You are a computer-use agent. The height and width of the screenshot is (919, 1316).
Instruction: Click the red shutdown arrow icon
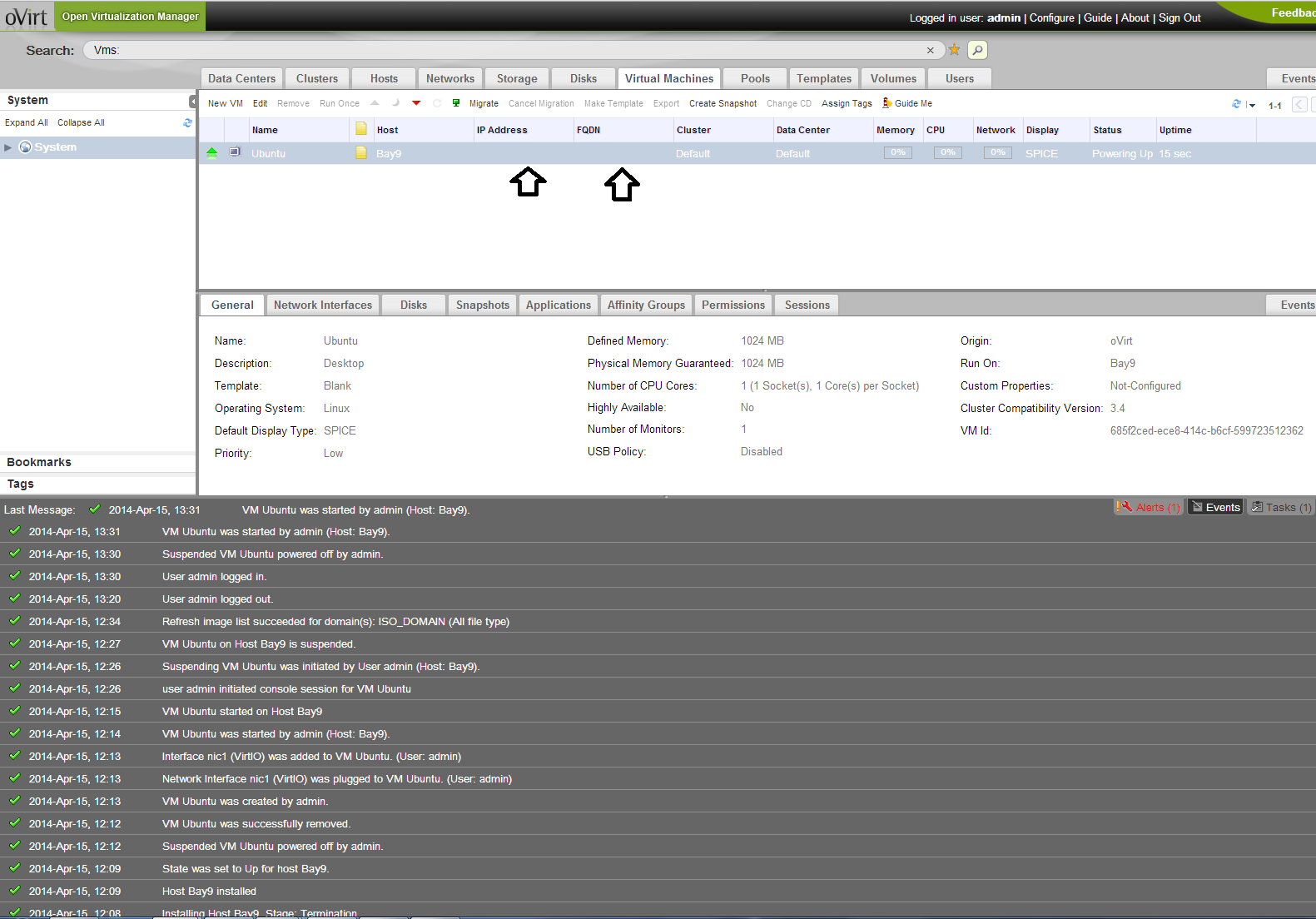point(416,103)
